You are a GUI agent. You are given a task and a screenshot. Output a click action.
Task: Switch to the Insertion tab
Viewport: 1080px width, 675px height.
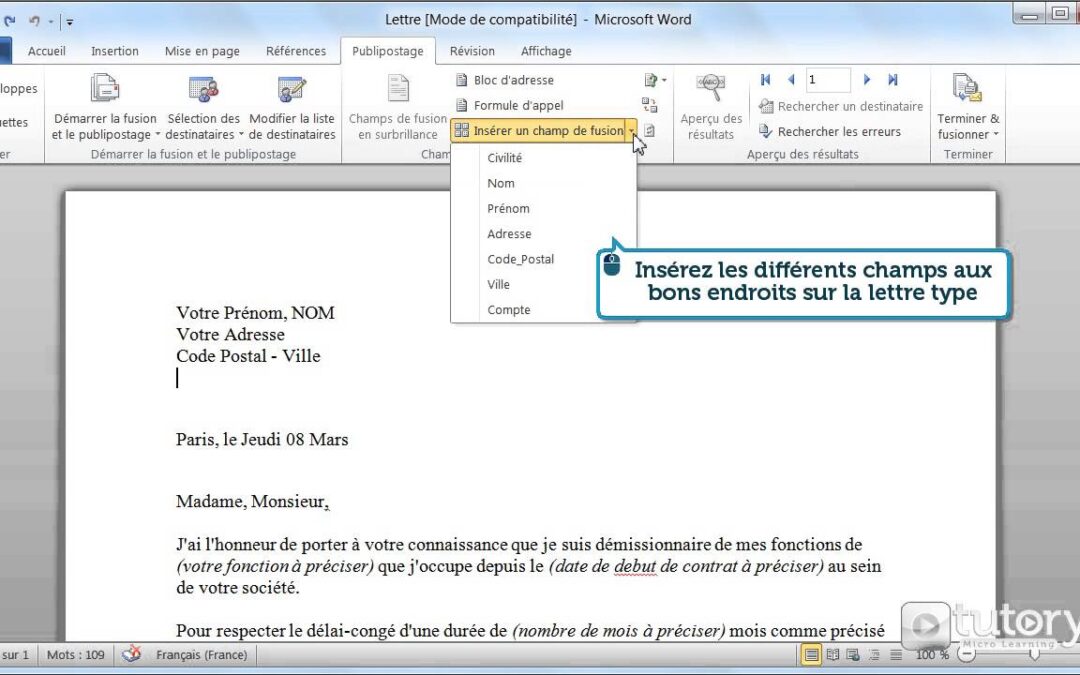point(114,51)
